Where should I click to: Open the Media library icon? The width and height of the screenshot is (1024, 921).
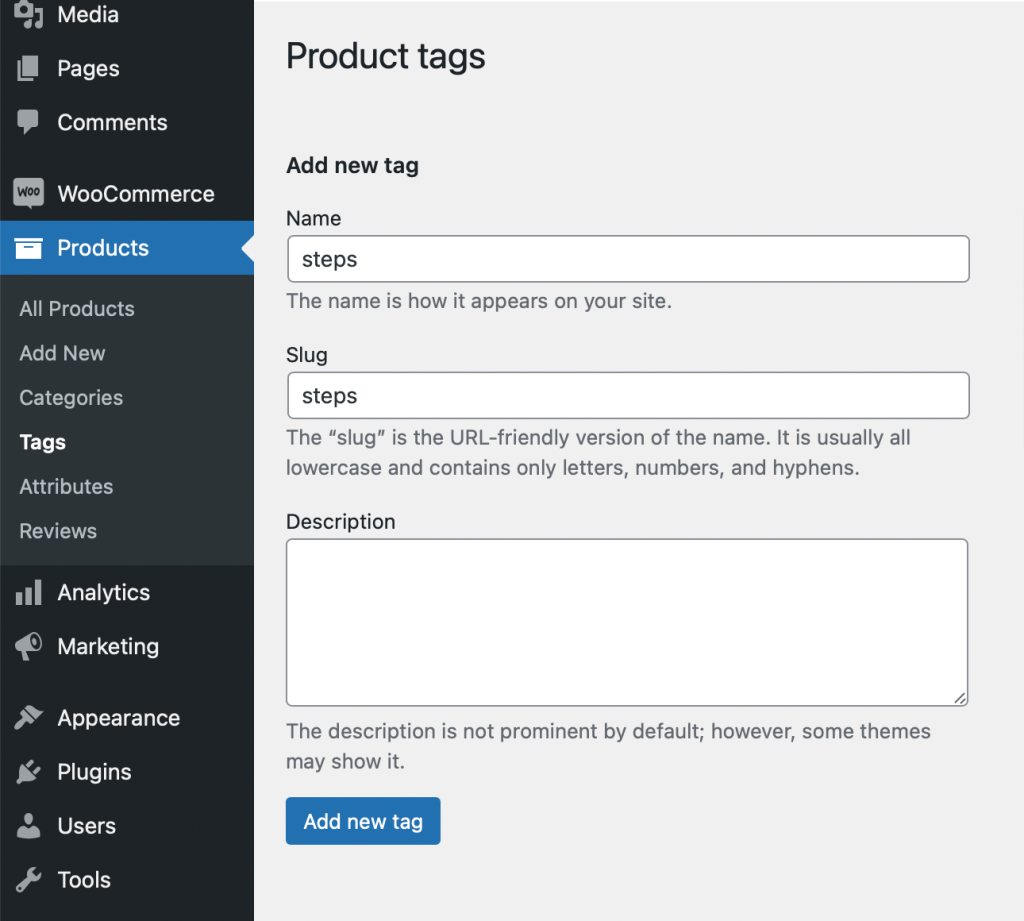[x=28, y=15]
